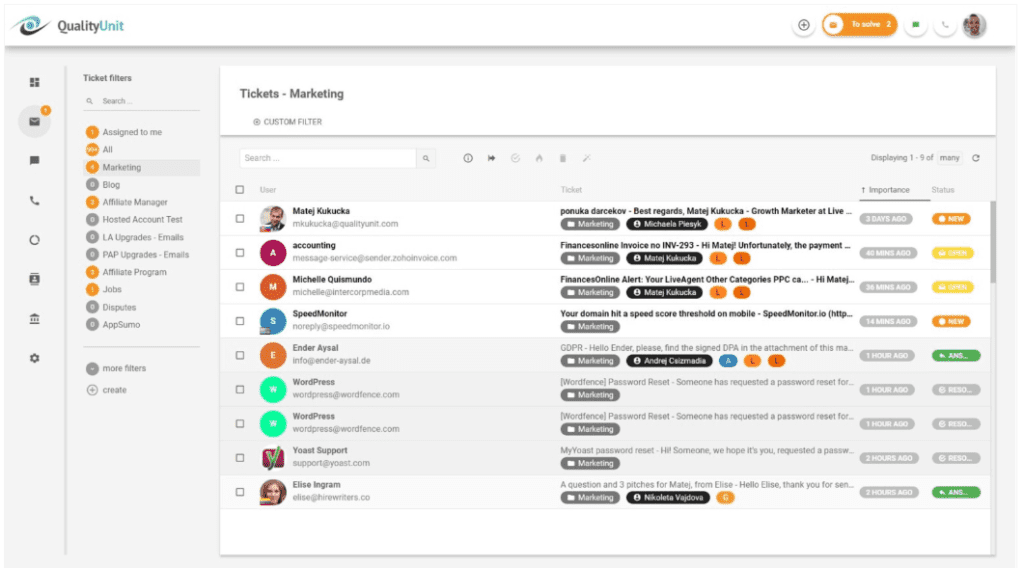The height and width of the screenshot is (568, 1024).
Task: Click the Michaela Plesyk assignee tag
Action: point(667,224)
